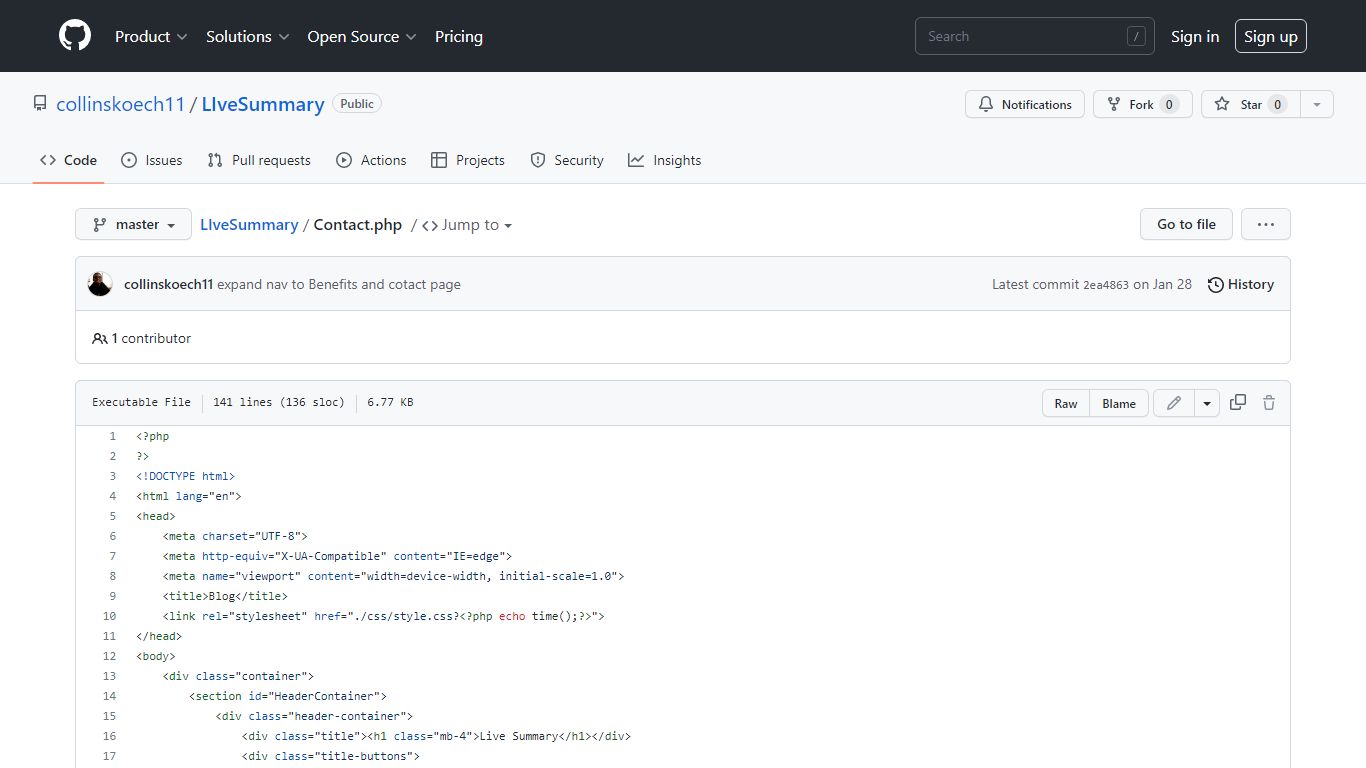Screen dimensions: 1366x768
Task: Open the Jump to dropdown
Action: [x=467, y=225]
